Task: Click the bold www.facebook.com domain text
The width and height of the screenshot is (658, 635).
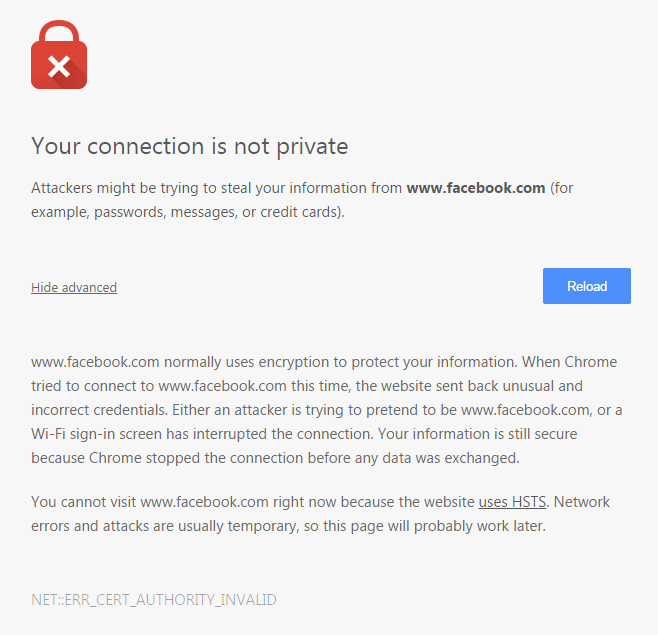Action: (x=476, y=188)
